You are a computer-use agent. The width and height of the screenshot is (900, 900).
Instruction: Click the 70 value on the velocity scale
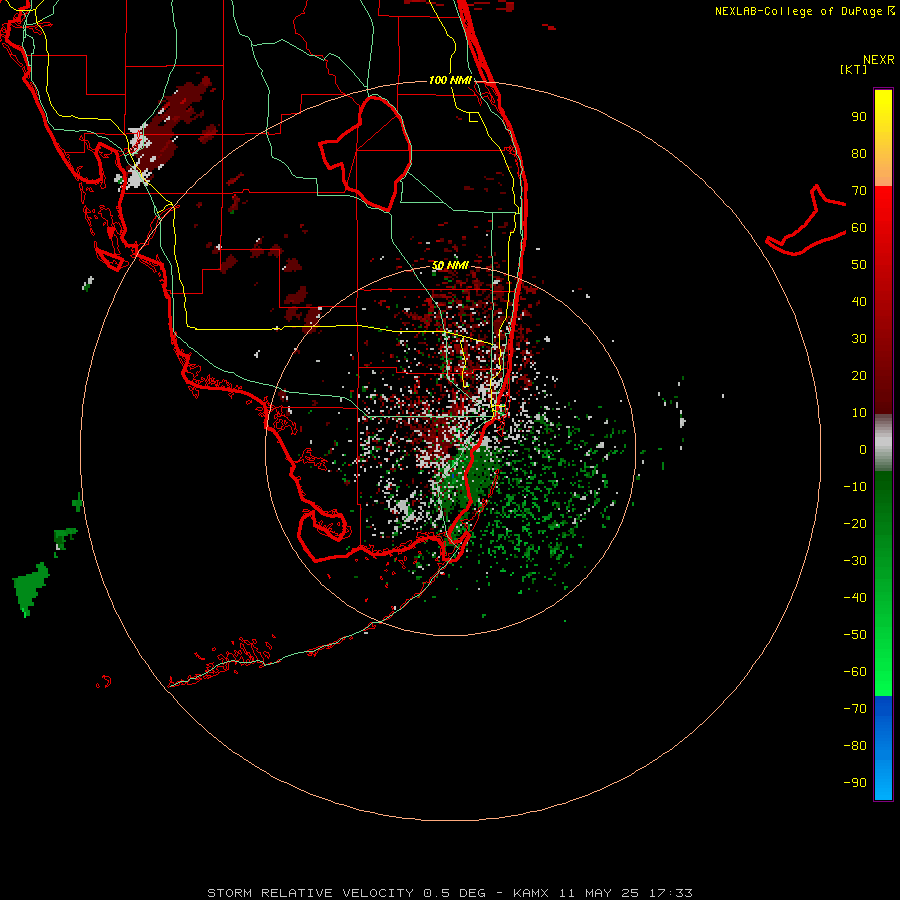coord(859,191)
